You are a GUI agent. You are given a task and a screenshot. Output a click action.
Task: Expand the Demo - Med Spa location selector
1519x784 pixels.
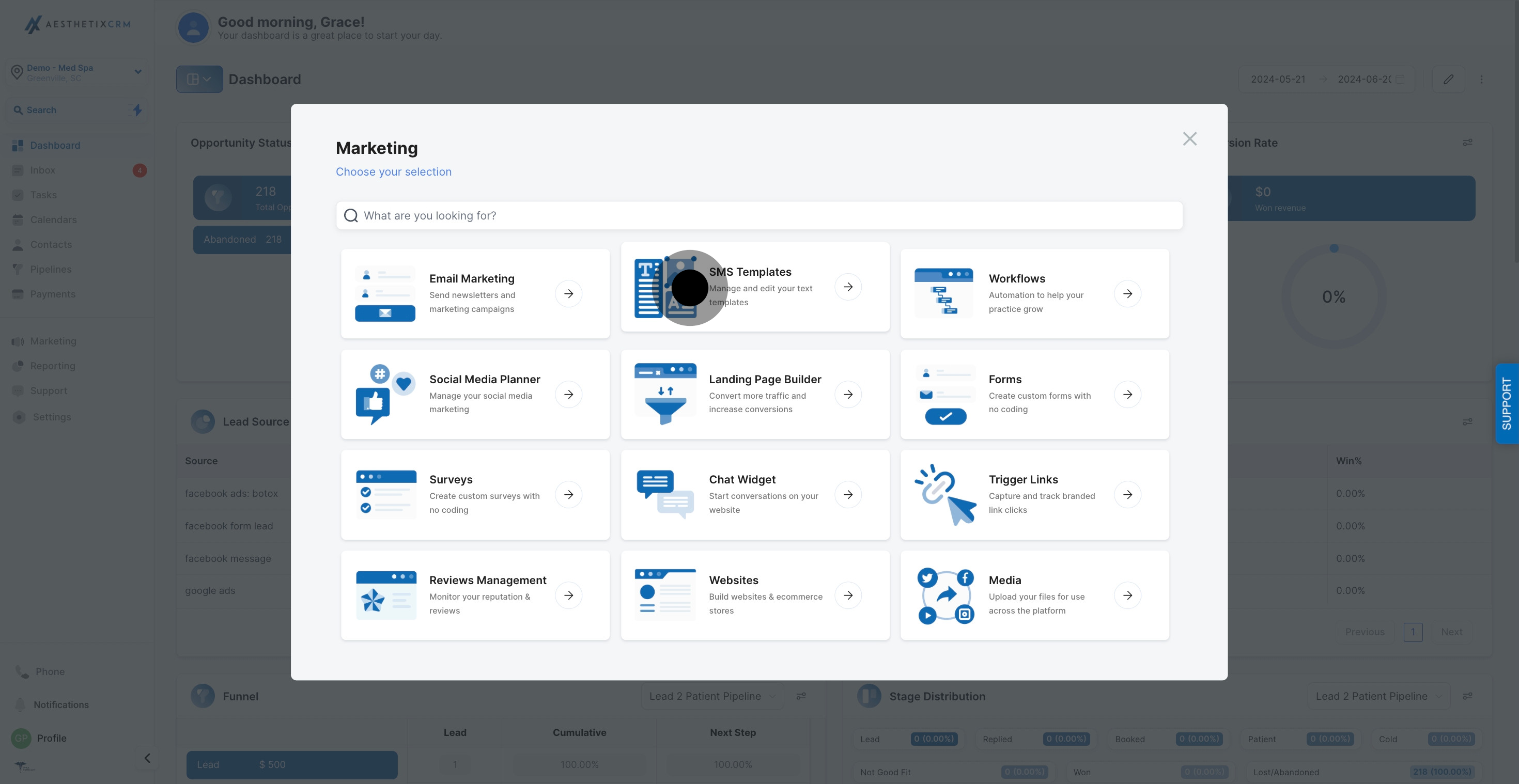point(76,72)
